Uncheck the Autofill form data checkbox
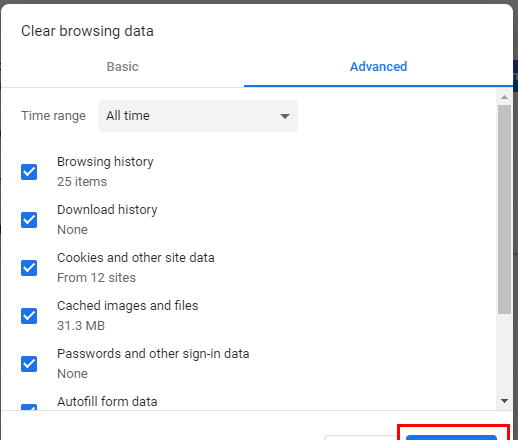Screen dimensions: 518x440 [29, 407]
